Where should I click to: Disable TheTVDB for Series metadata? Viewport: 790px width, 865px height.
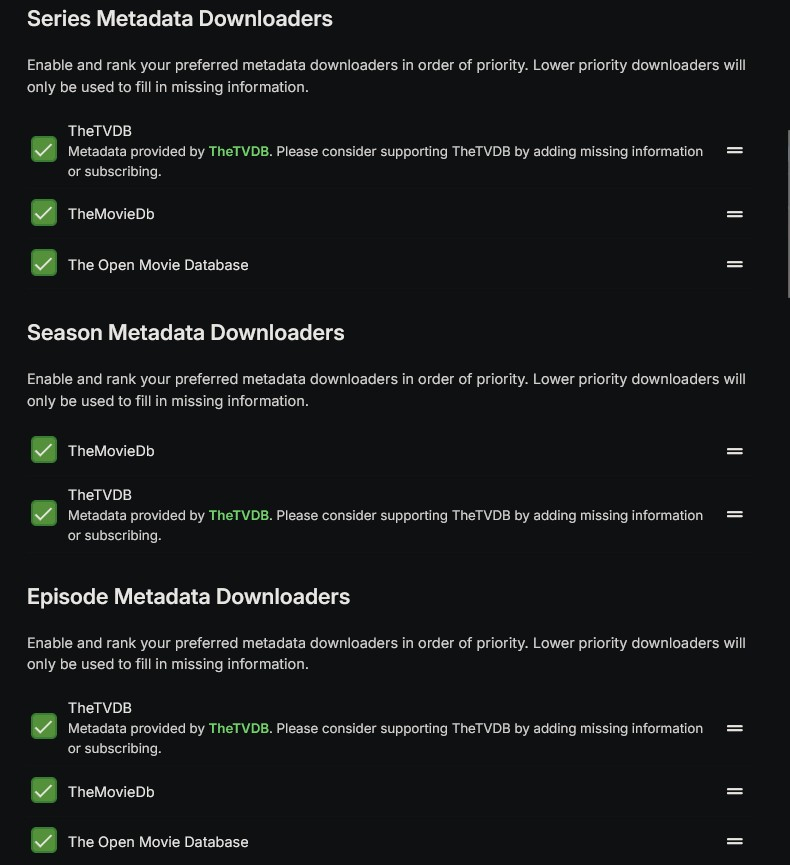tap(44, 150)
